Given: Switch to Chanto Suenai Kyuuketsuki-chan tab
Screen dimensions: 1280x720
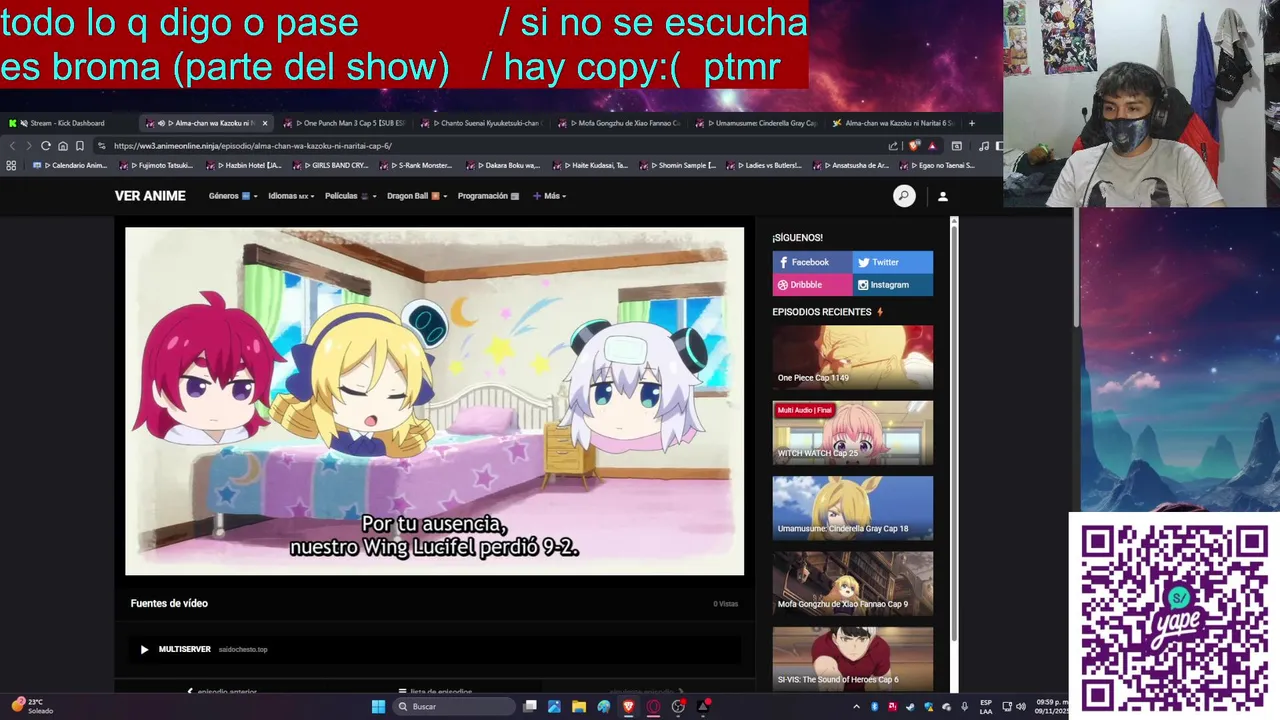Looking at the screenshot, I should pos(484,123).
